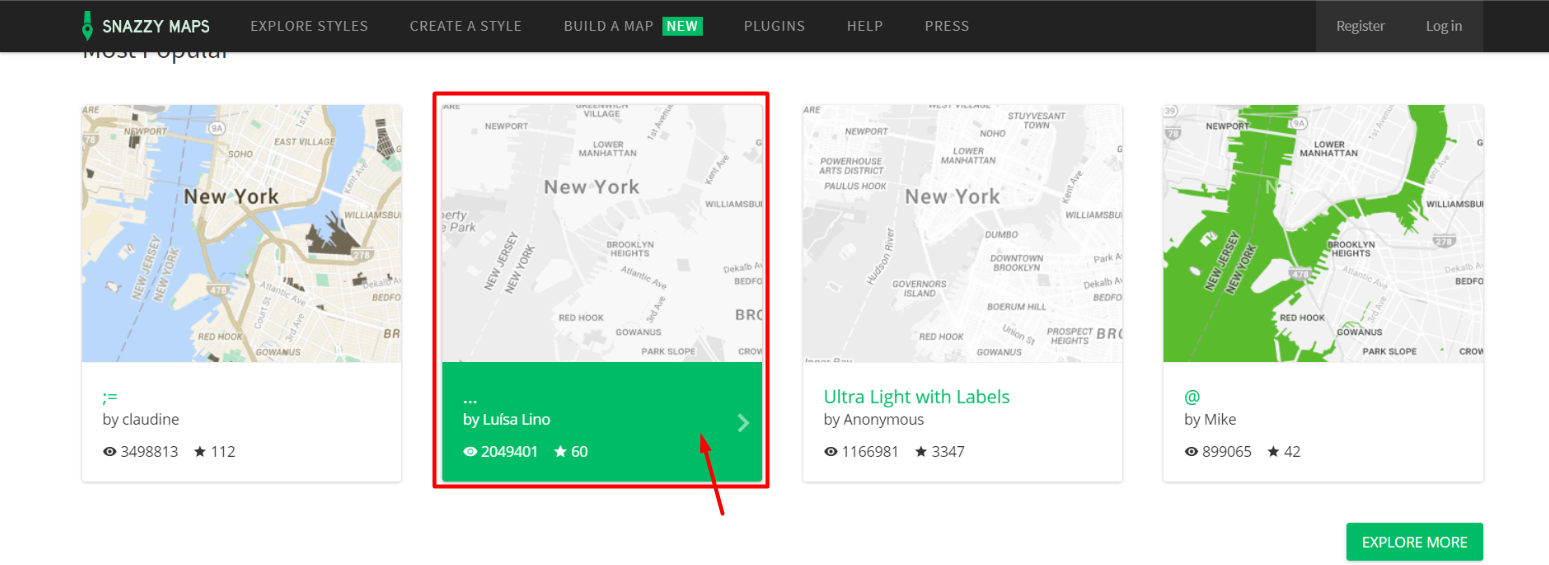Open the Create a Style page
Viewport: 1549px width, 565px height.
pos(466,26)
